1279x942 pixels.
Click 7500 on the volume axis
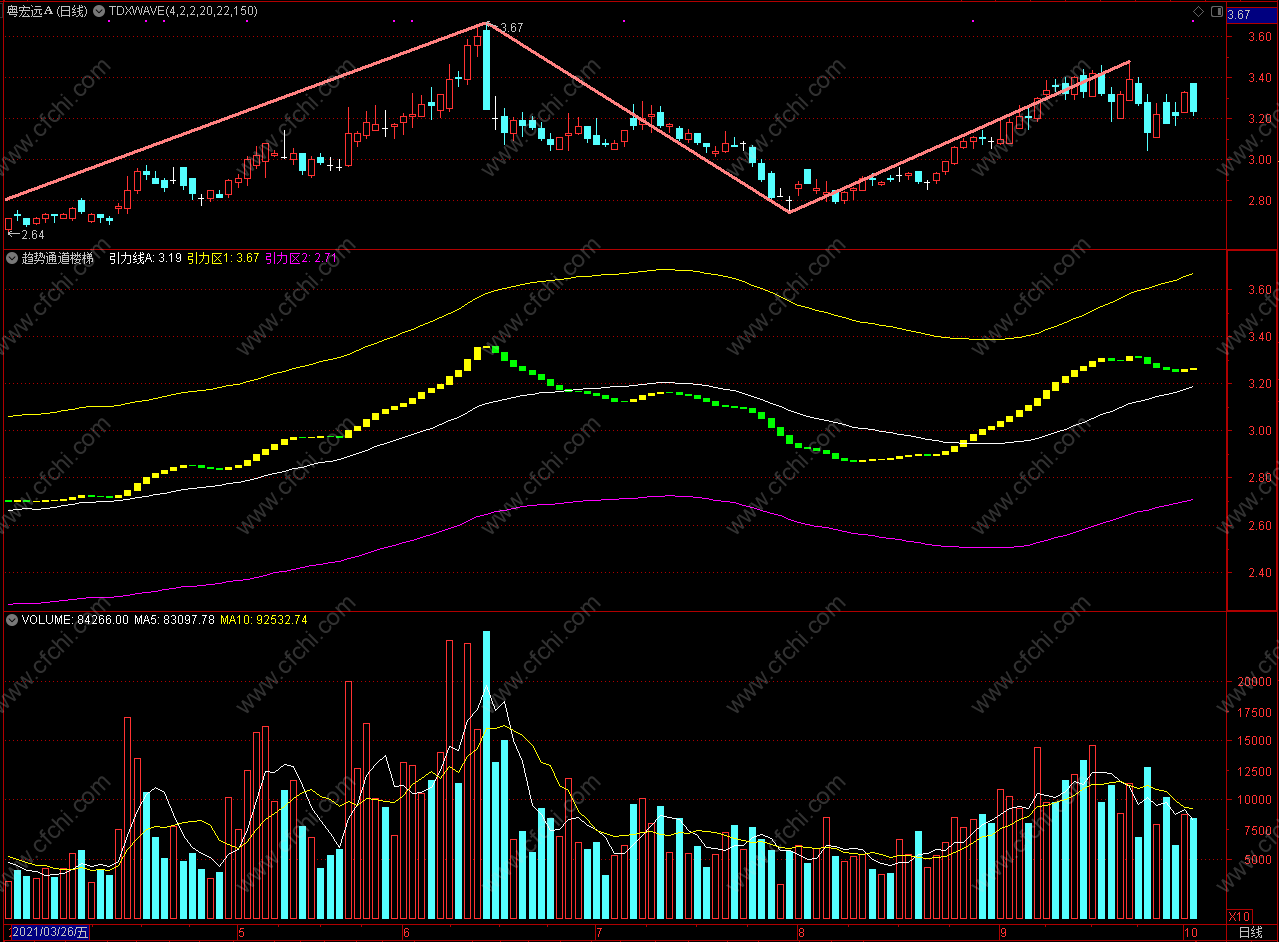(x=1257, y=830)
